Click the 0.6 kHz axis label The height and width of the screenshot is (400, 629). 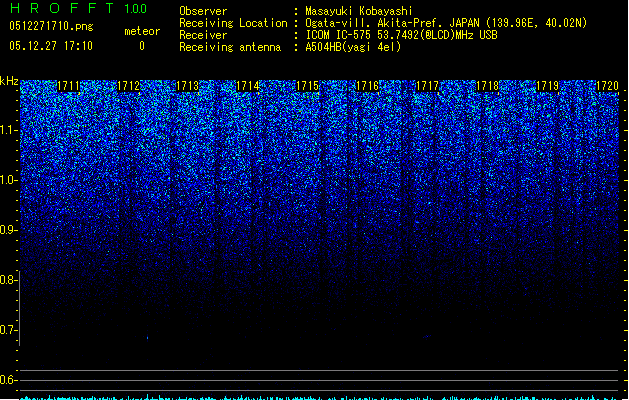tap(8, 380)
